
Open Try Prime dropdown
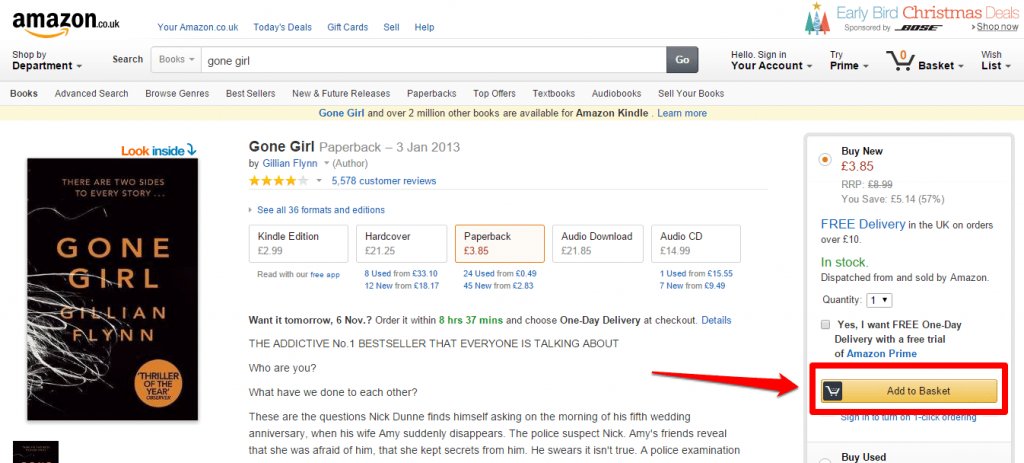849,60
